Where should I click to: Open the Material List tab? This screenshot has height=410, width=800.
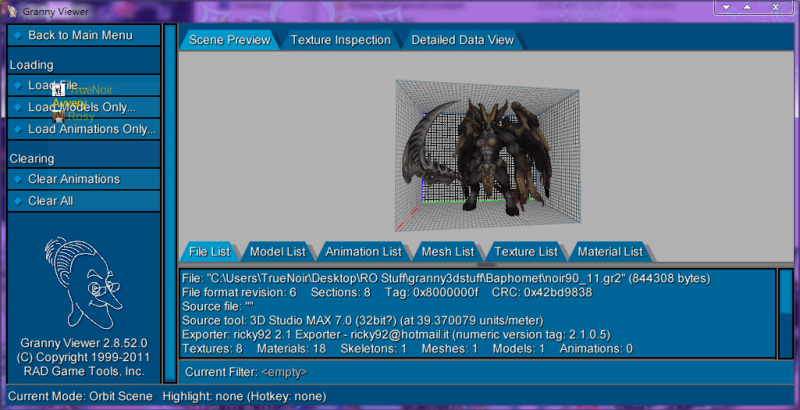pyautogui.click(x=610, y=251)
